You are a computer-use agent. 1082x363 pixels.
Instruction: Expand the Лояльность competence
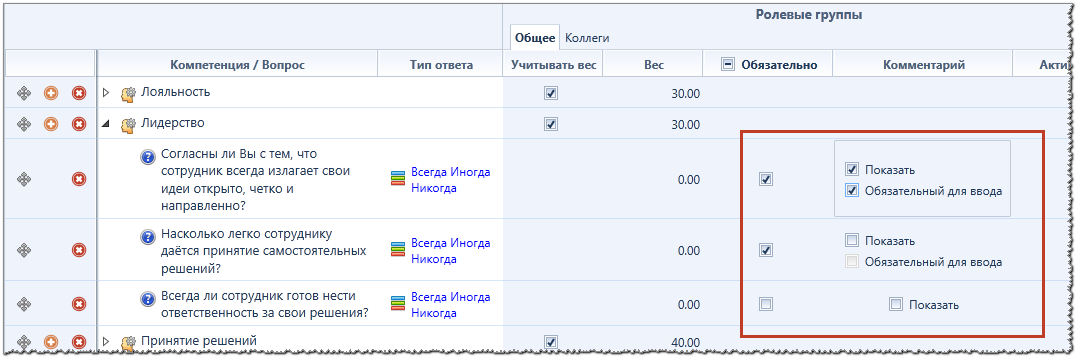click(x=106, y=92)
